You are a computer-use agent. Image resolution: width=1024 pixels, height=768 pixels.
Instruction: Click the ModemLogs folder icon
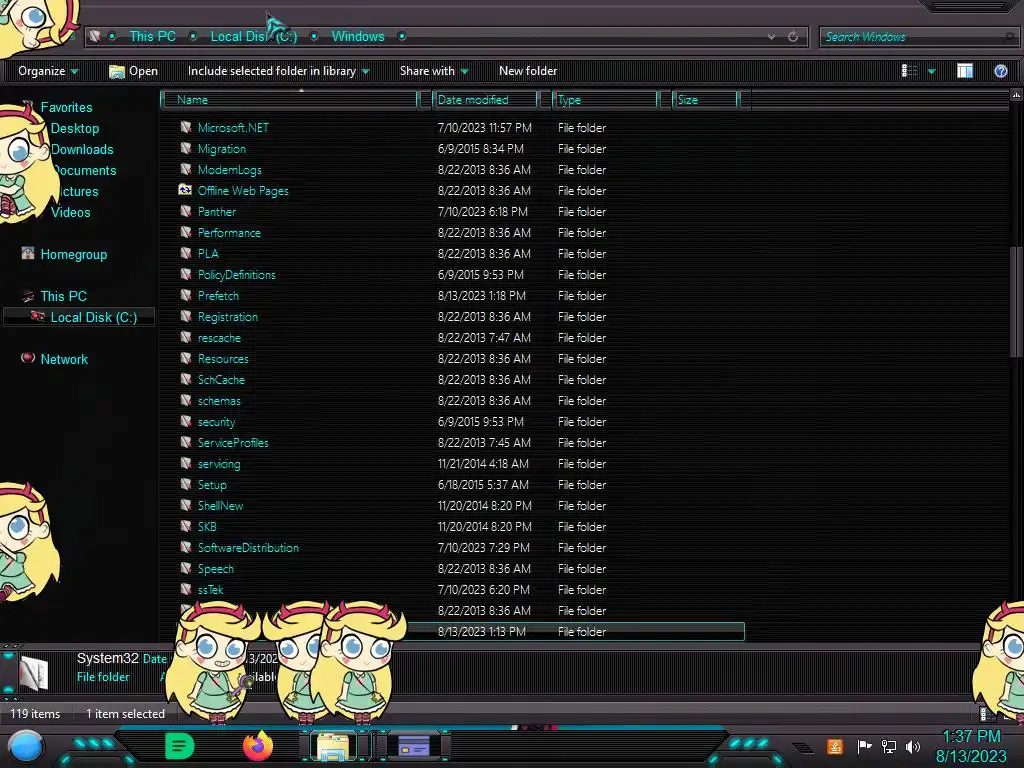pyautogui.click(x=185, y=169)
